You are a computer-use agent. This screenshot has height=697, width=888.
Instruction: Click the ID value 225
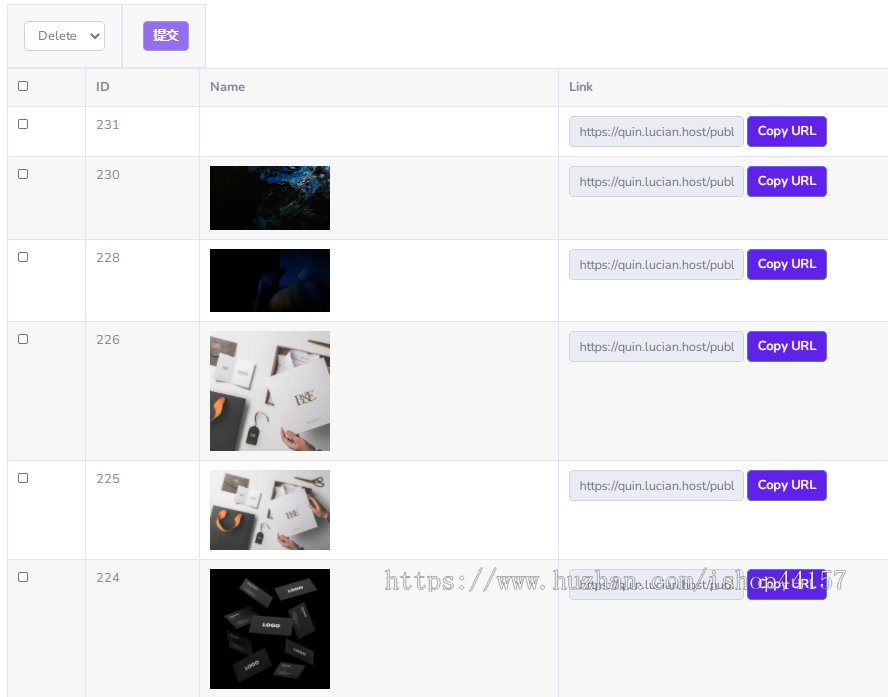pos(108,479)
